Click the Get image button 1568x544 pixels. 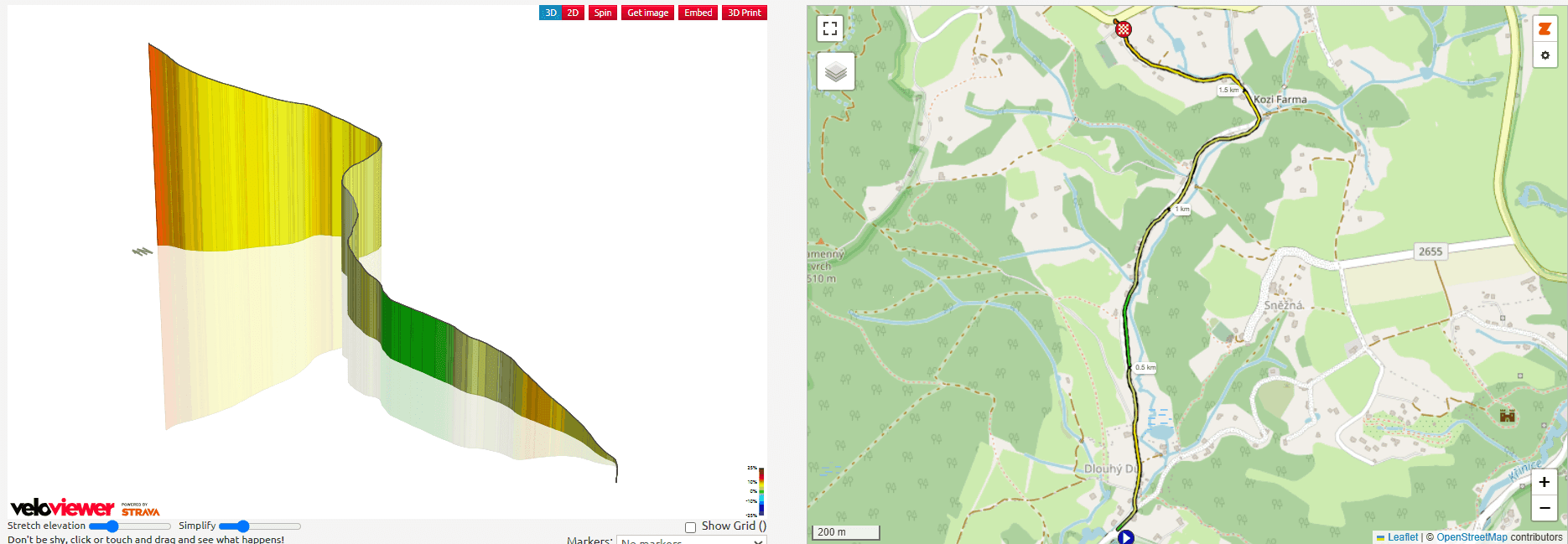coord(647,13)
